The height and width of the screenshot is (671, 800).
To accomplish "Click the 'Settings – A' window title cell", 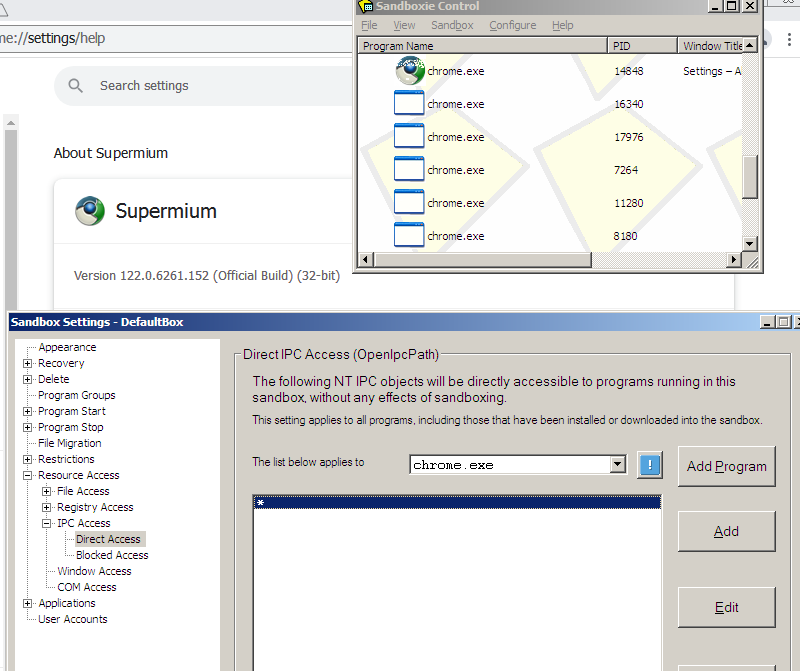I will [x=712, y=71].
